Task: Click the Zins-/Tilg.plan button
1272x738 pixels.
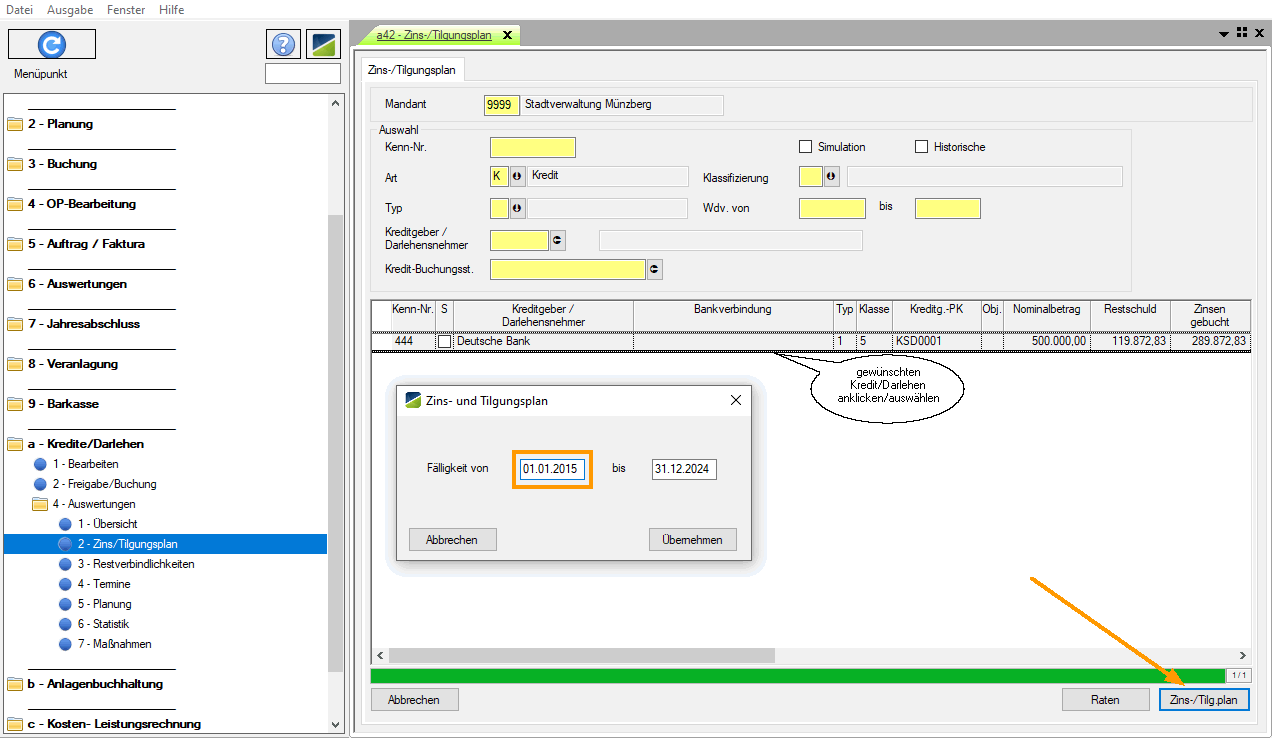Action: coord(1203,700)
